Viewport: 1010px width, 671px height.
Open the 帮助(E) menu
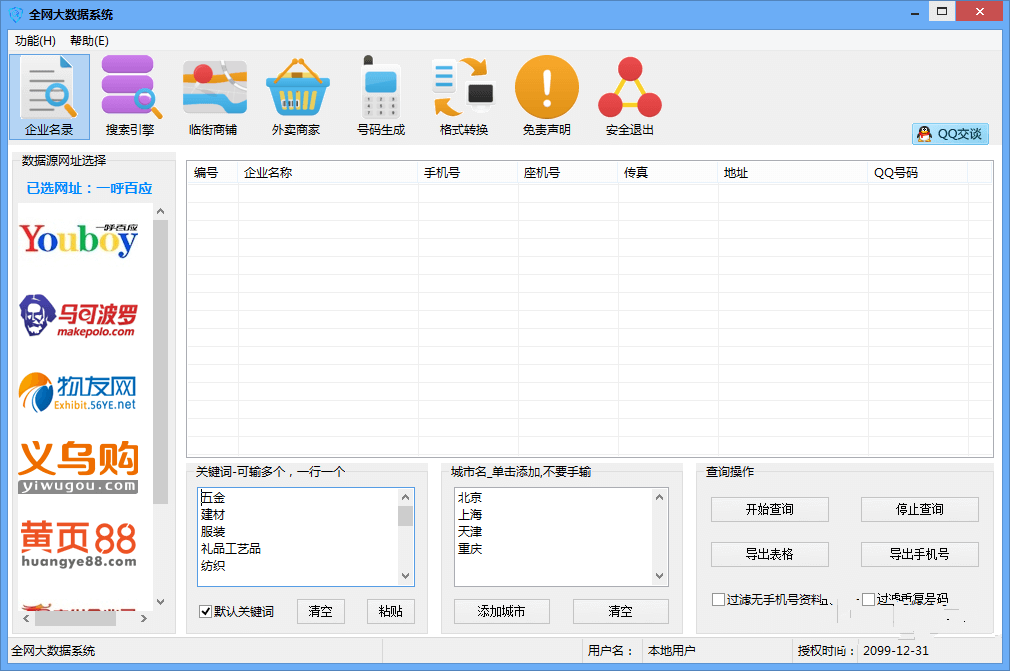[x=90, y=41]
